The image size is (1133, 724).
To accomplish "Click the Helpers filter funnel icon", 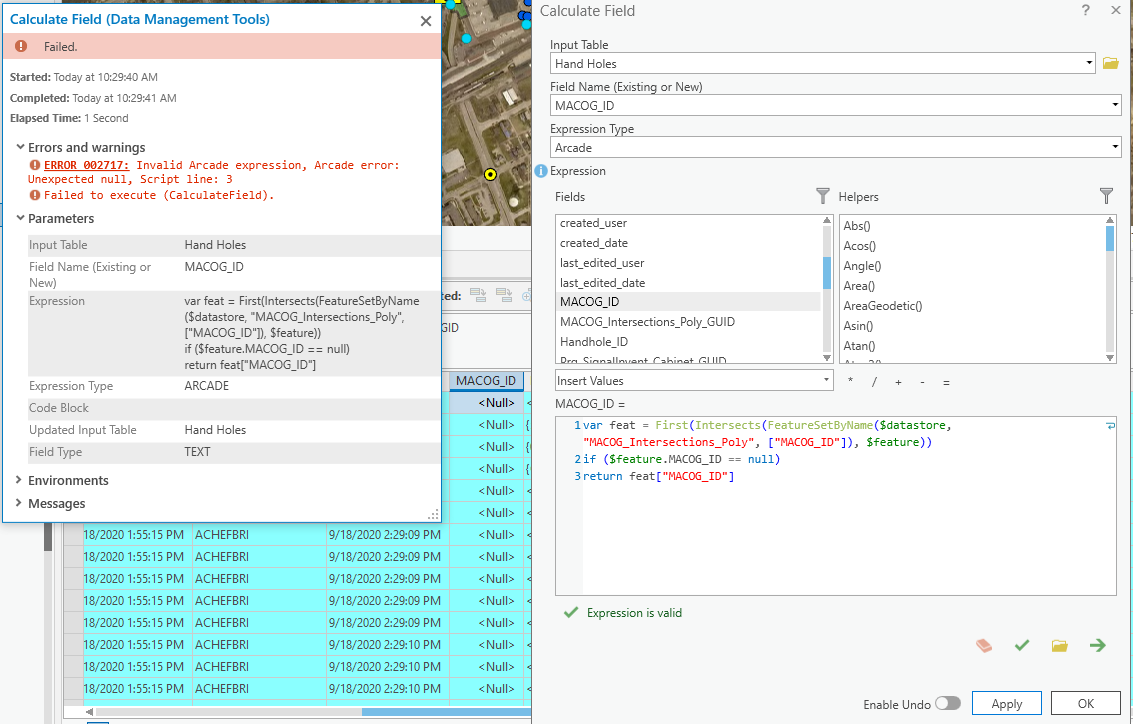I will [1106, 196].
